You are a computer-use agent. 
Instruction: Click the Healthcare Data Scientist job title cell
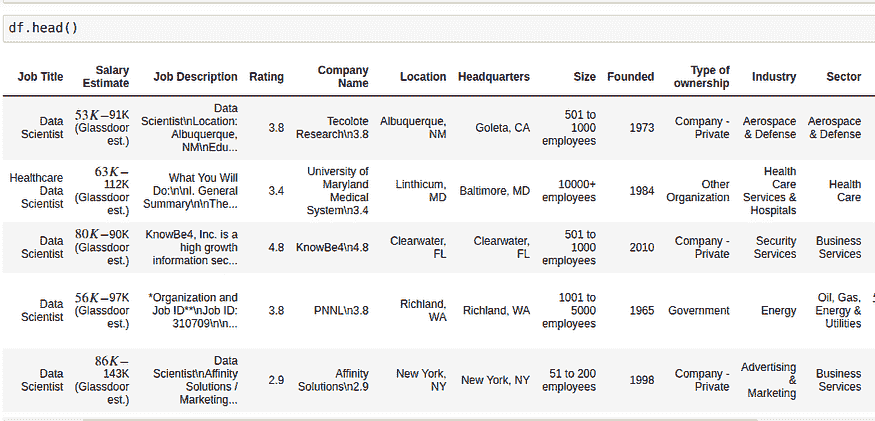[x=36, y=190]
